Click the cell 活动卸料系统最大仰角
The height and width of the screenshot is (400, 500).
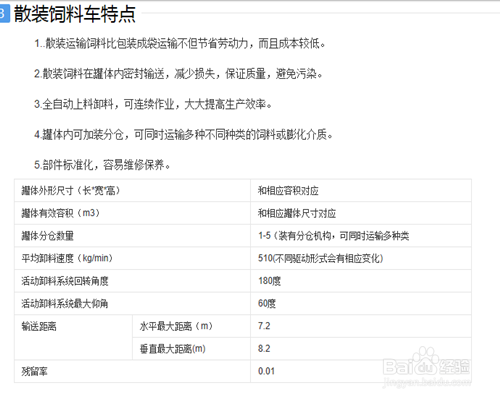tap(132, 304)
